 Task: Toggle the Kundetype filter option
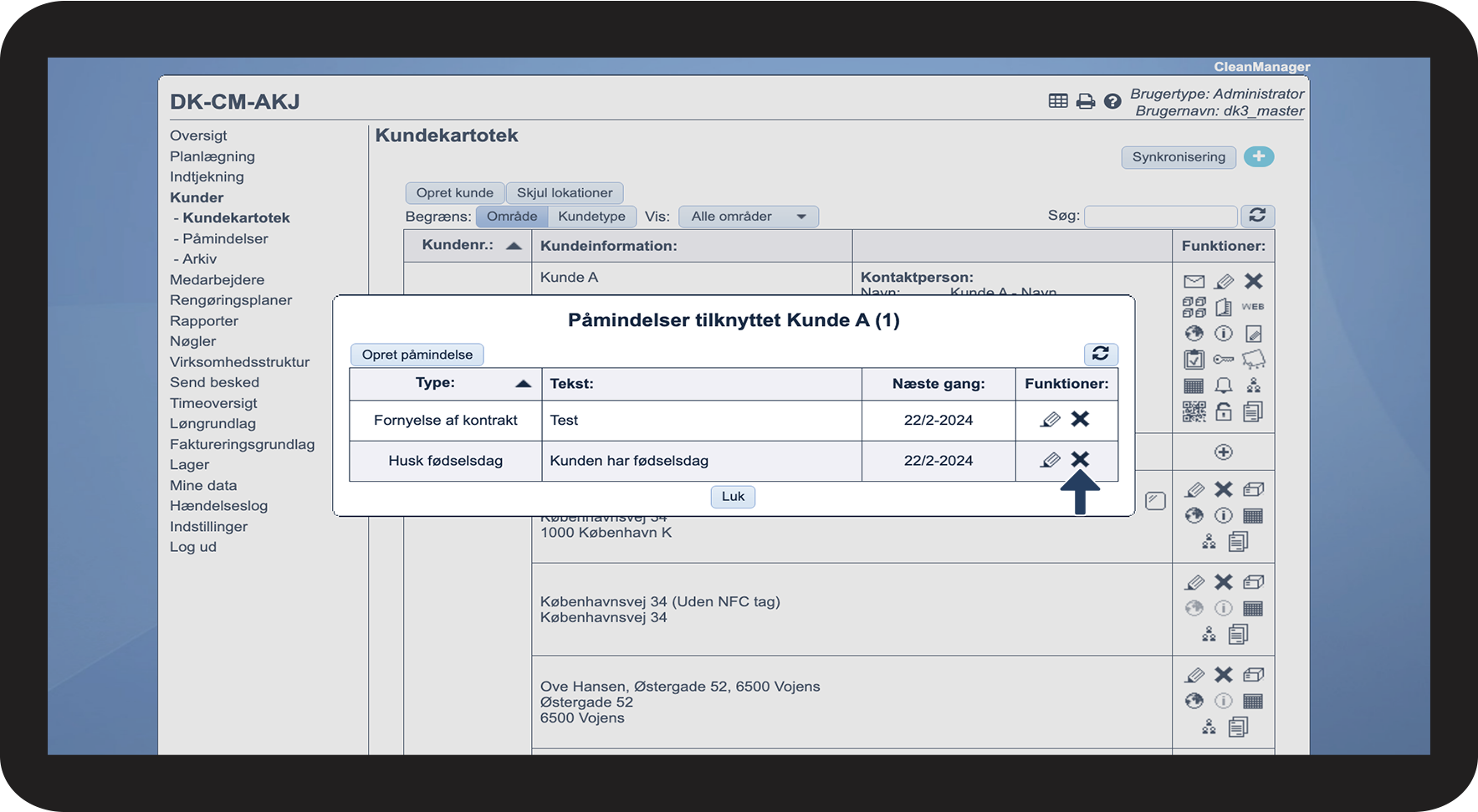coord(591,217)
